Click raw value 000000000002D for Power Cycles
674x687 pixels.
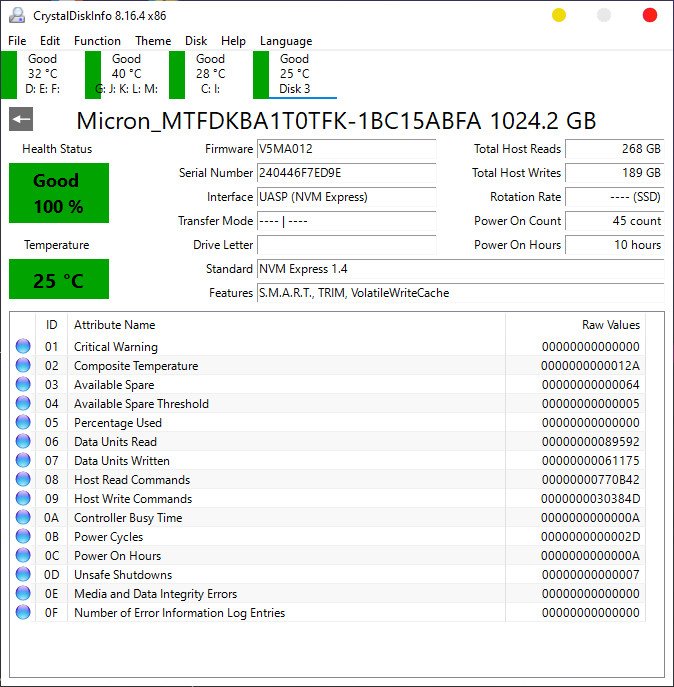tap(590, 537)
